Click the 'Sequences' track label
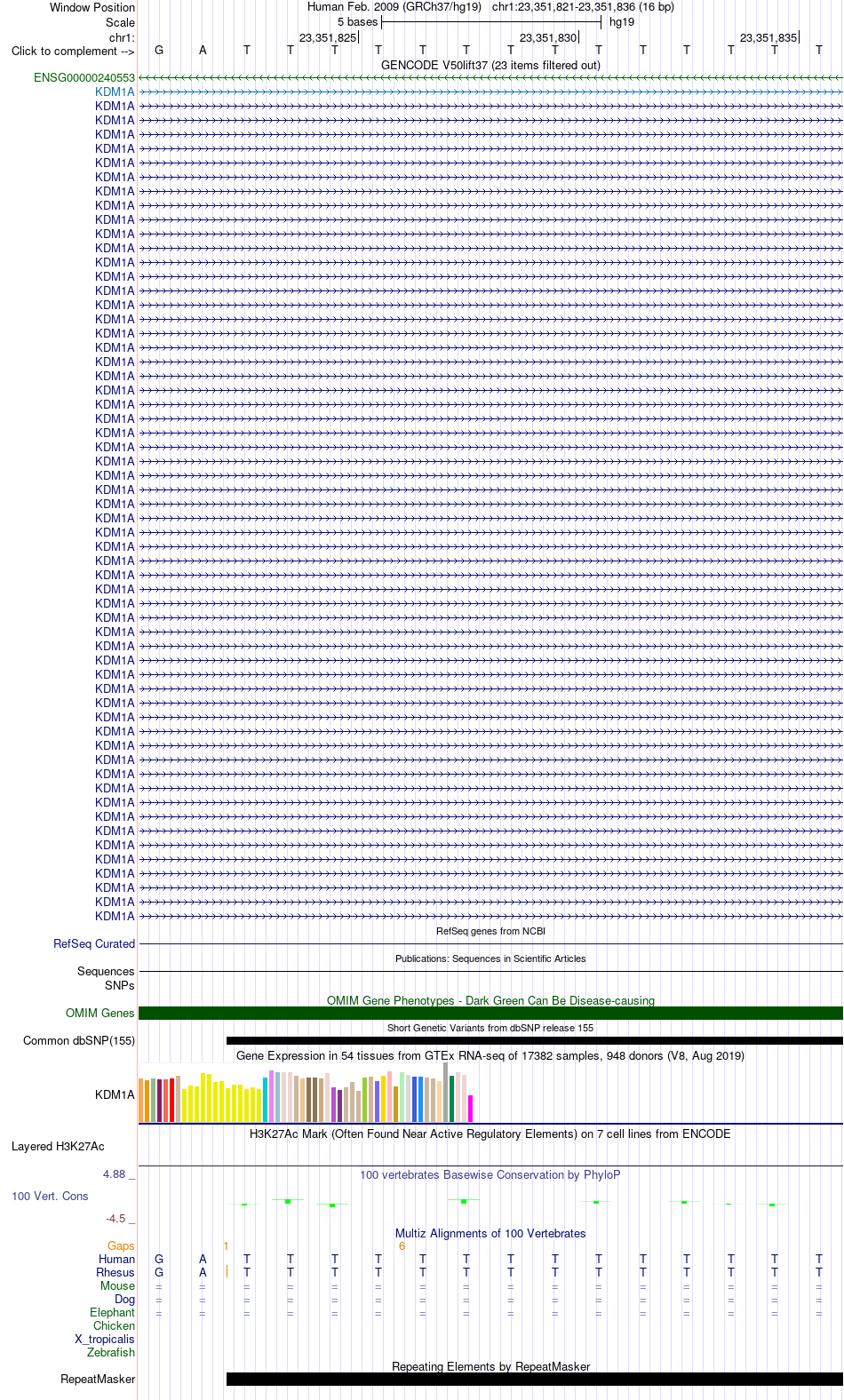The height and width of the screenshot is (1400, 844). pos(106,972)
